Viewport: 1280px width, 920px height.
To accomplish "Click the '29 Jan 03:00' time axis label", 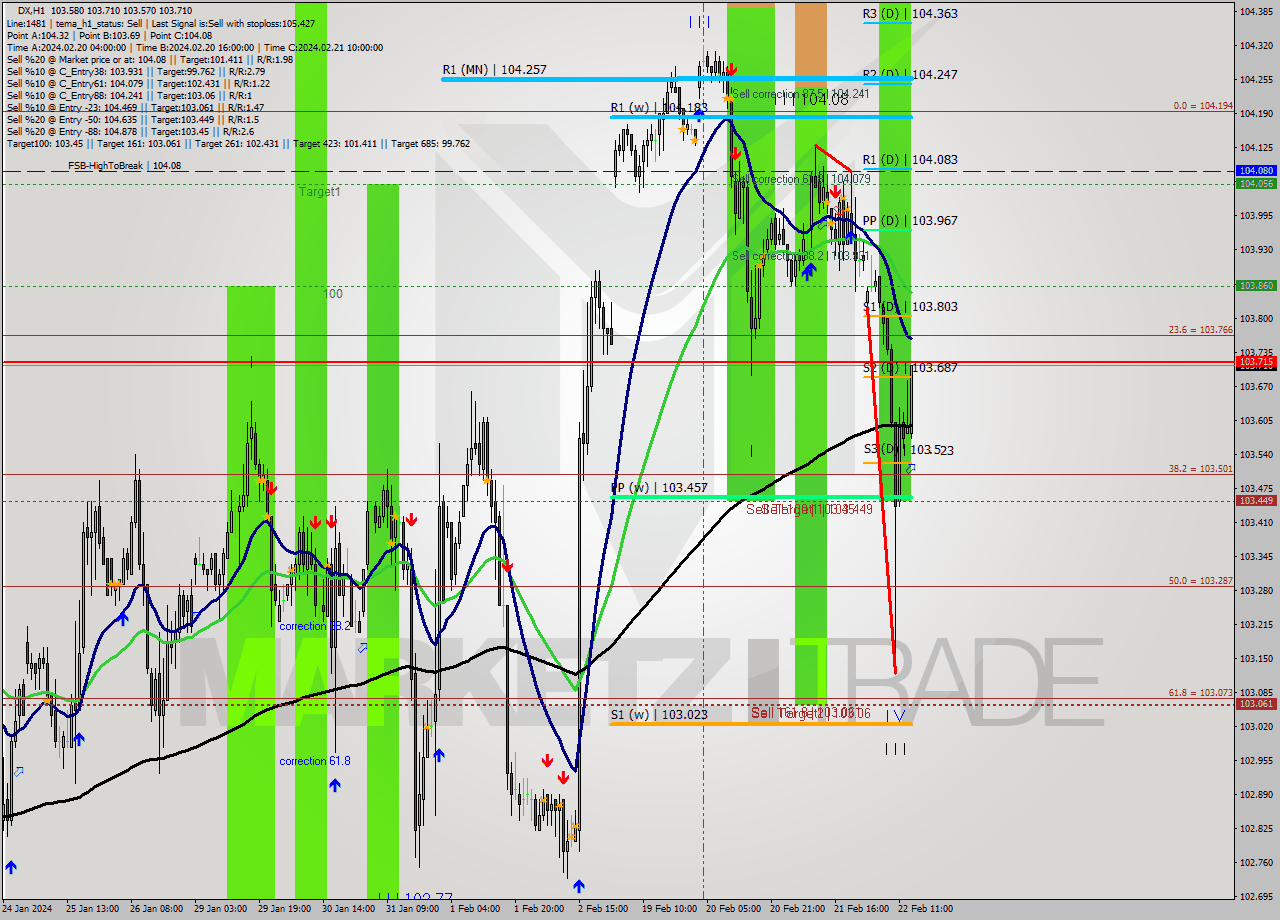I will pyautogui.click(x=220, y=909).
